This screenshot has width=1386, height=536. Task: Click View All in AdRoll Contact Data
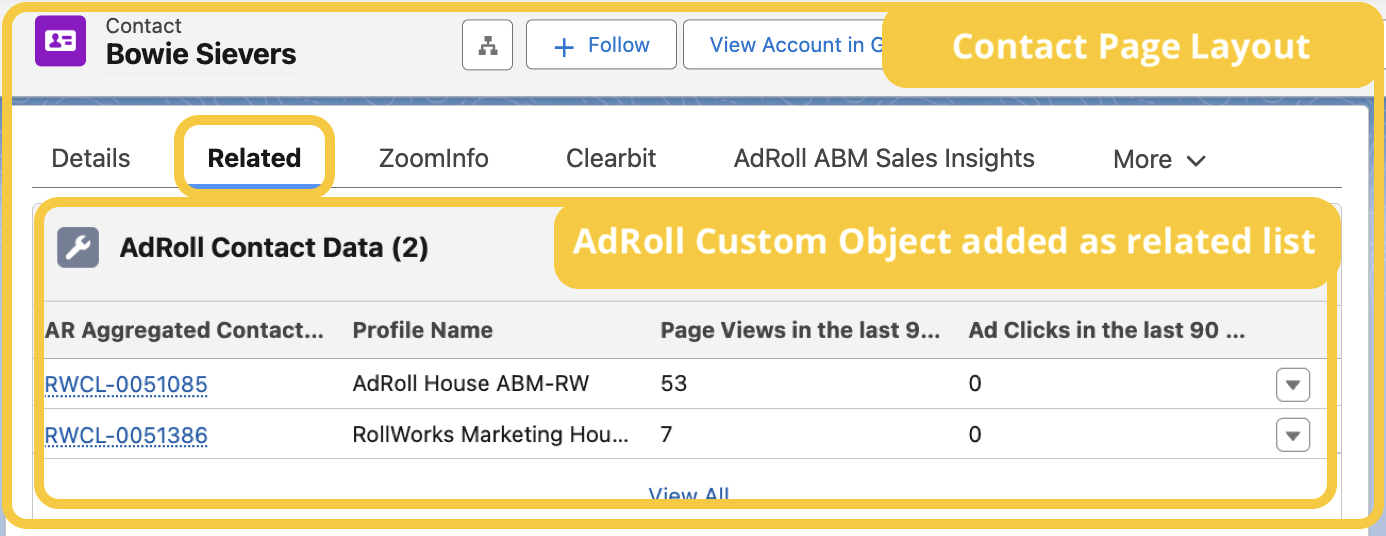coord(688,494)
